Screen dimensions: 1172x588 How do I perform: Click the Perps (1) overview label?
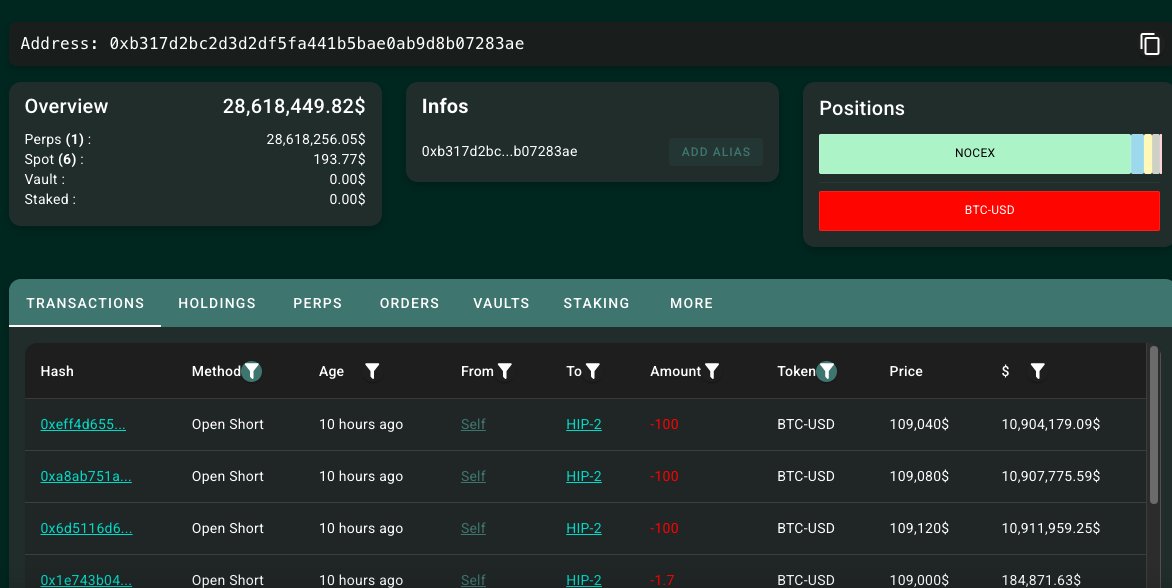[58, 140]
